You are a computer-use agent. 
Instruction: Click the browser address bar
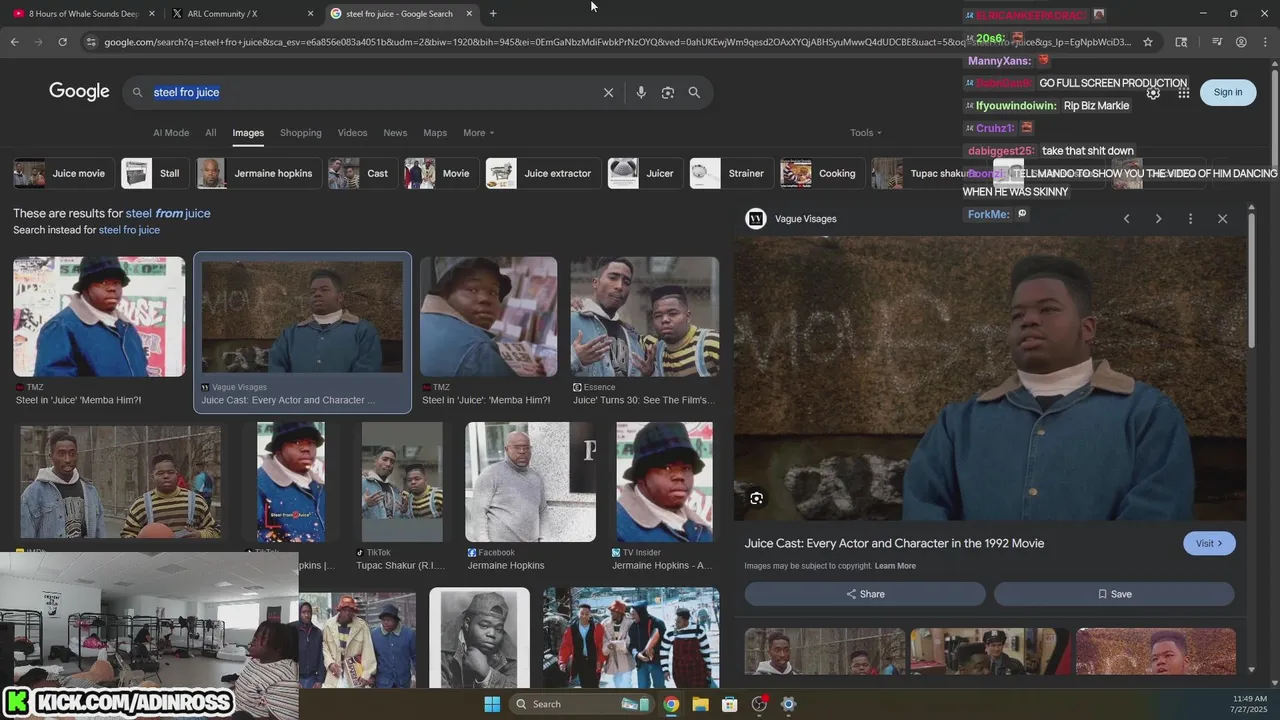click(617, 42)
